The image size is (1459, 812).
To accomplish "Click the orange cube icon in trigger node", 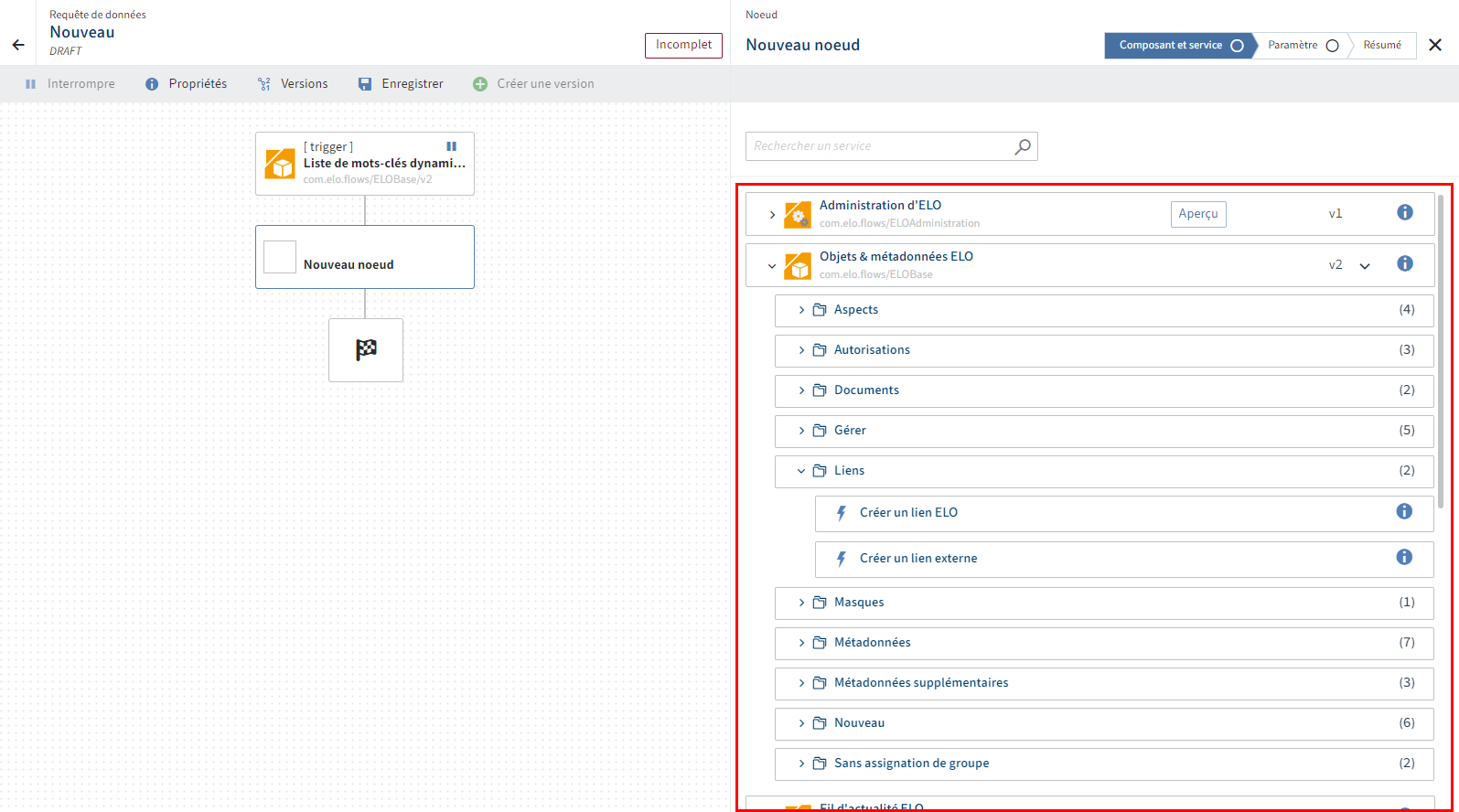I will click(280, 164).
